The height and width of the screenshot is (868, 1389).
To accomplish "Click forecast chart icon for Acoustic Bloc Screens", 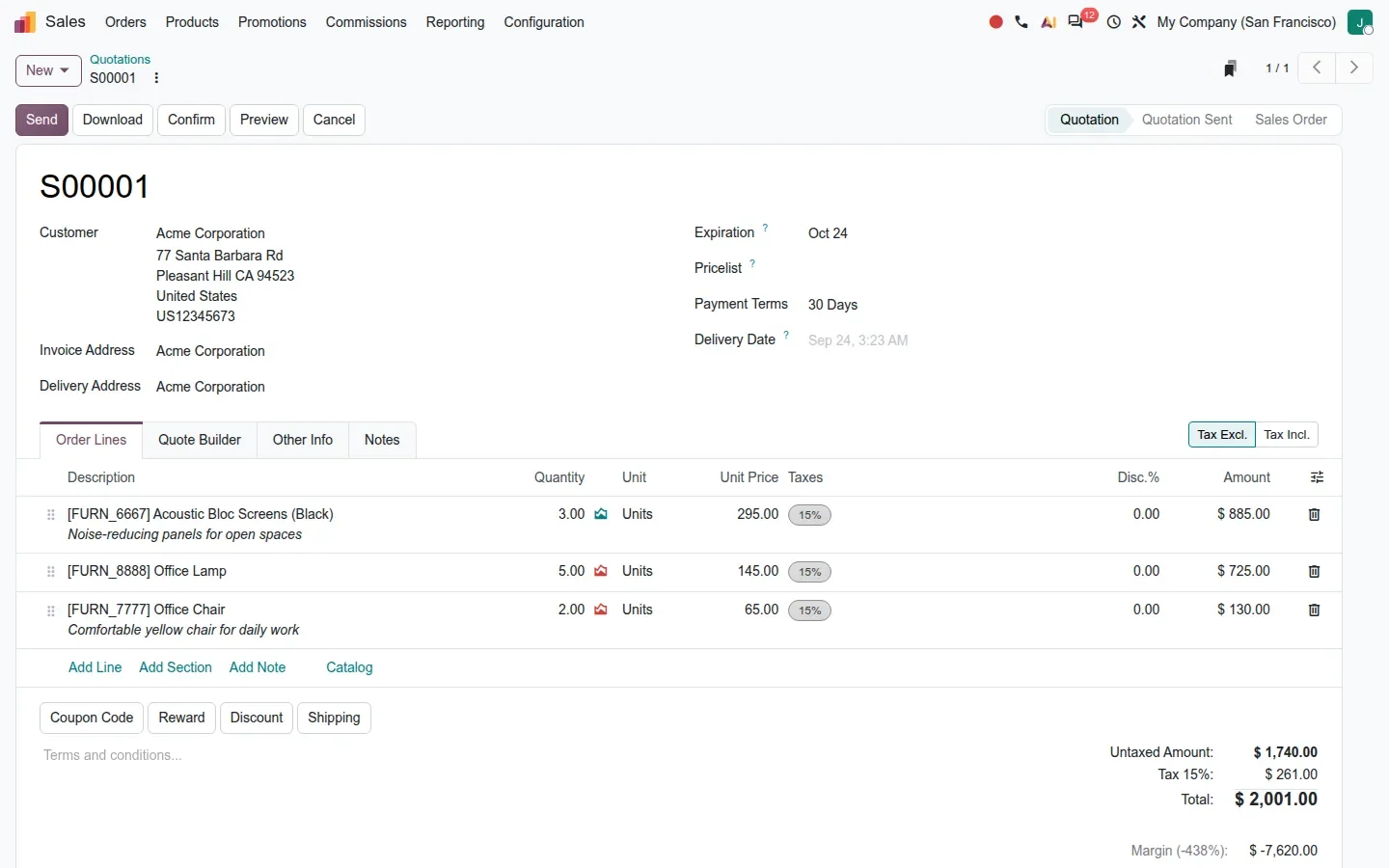I will click(601, 514).
